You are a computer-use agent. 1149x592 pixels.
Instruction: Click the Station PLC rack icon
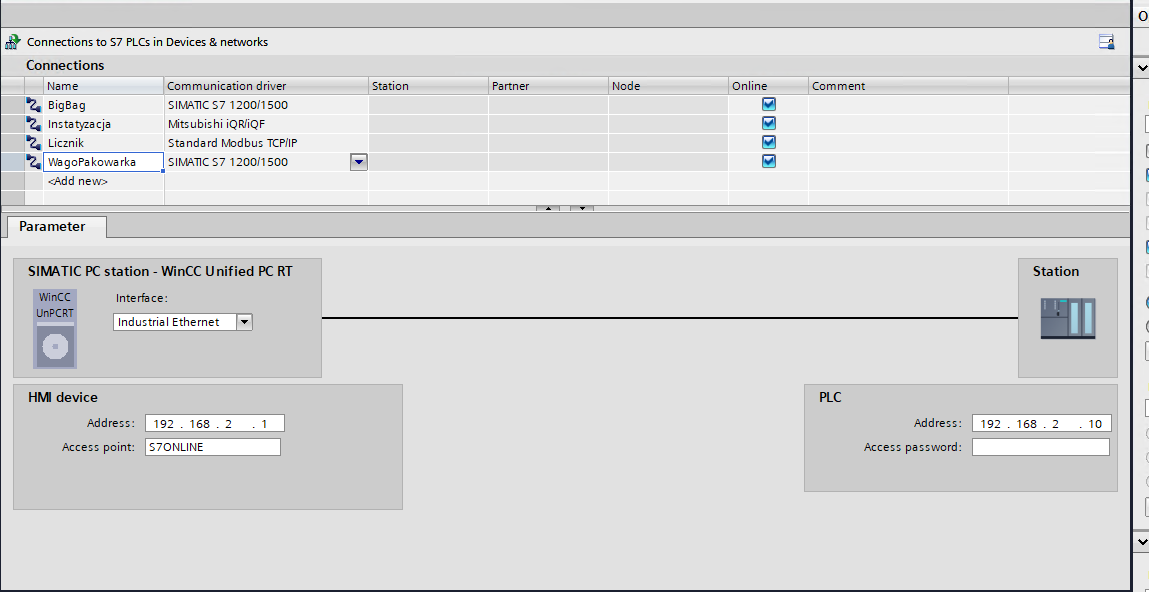[x=1068, y=318]
